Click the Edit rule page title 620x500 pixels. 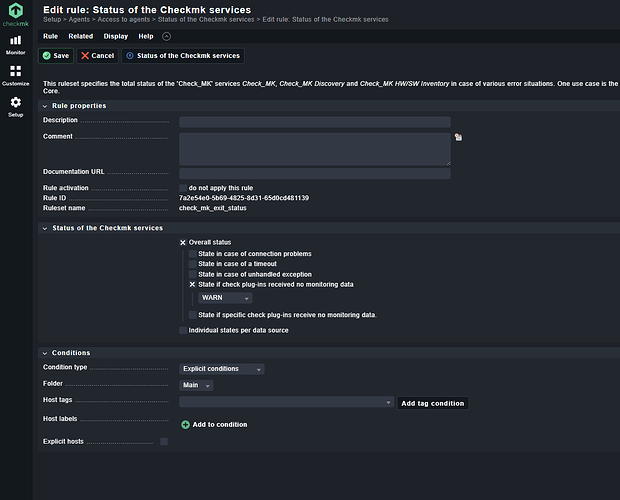tap(147, 9)
